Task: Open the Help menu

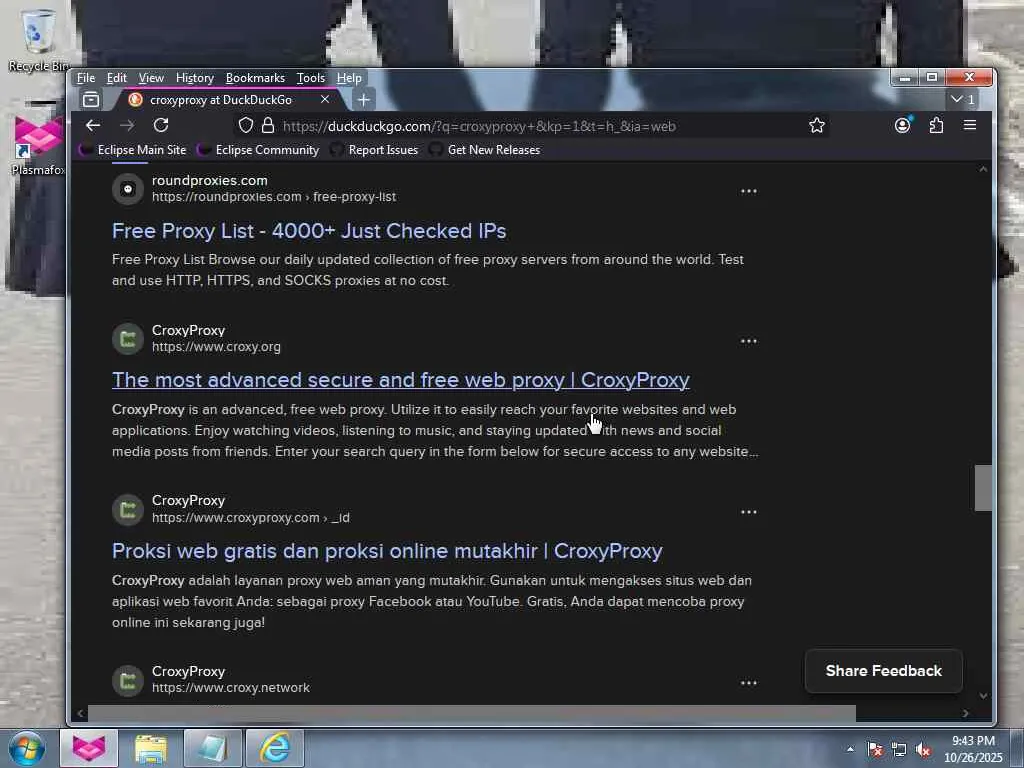Action: pos(349,78)
